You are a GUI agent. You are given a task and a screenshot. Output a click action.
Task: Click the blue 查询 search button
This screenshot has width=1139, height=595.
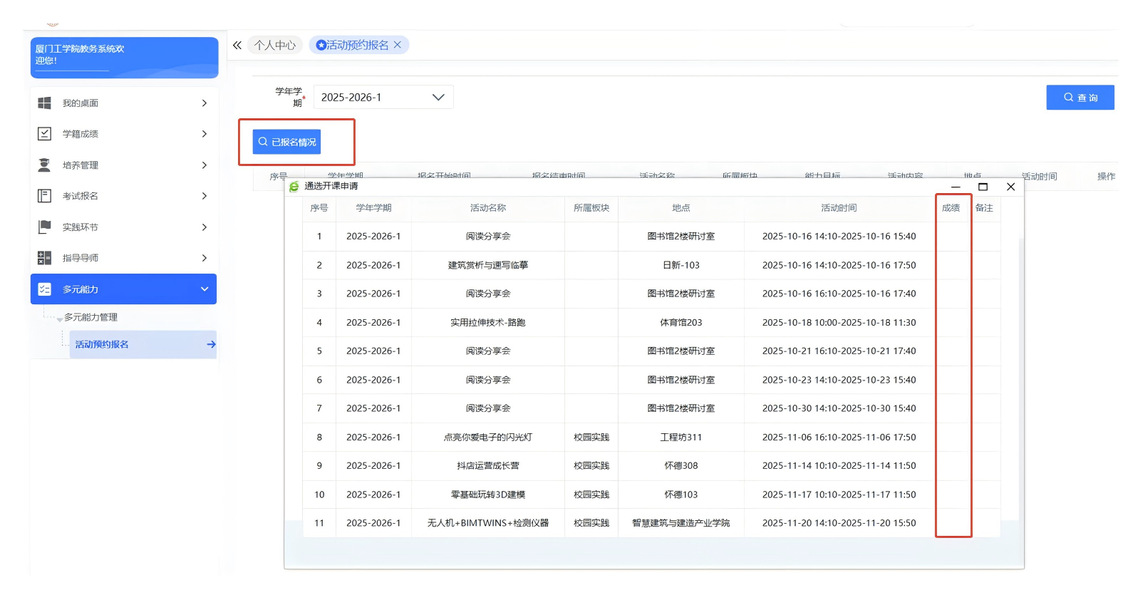pyautogui.click(x=1080, y=97)
